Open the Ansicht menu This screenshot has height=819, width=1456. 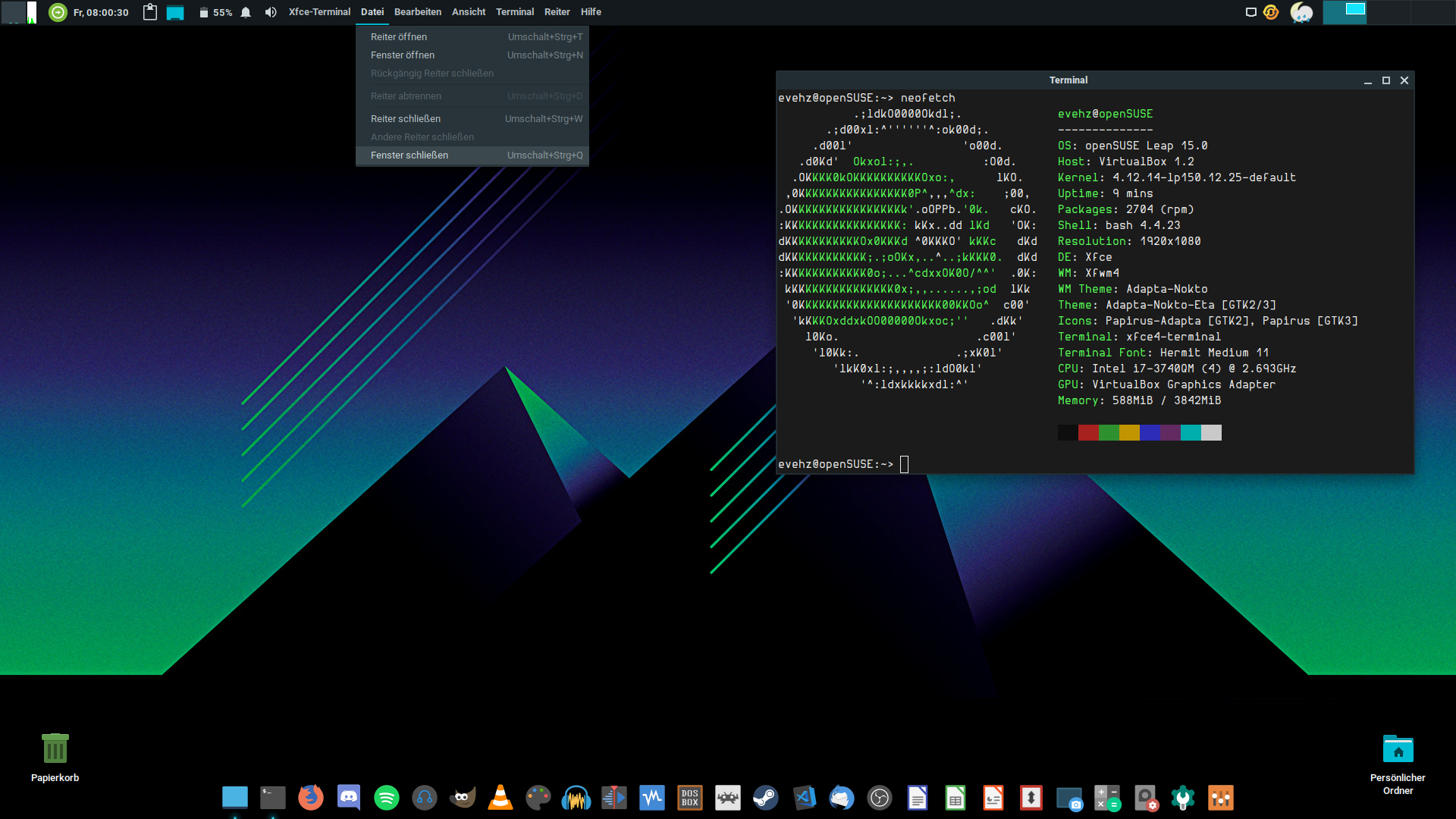(x=469, y=12)
